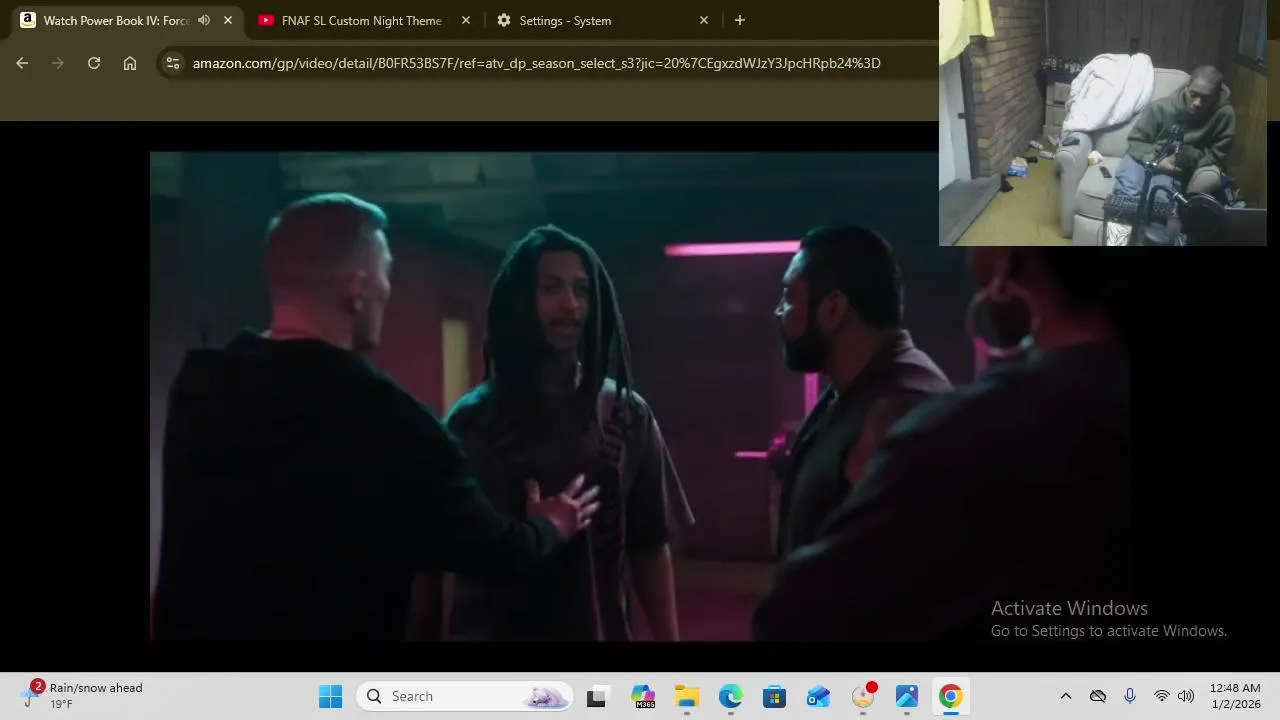1280x720 pixels.
Task: Open the browser home page
Action: [130, 63]
